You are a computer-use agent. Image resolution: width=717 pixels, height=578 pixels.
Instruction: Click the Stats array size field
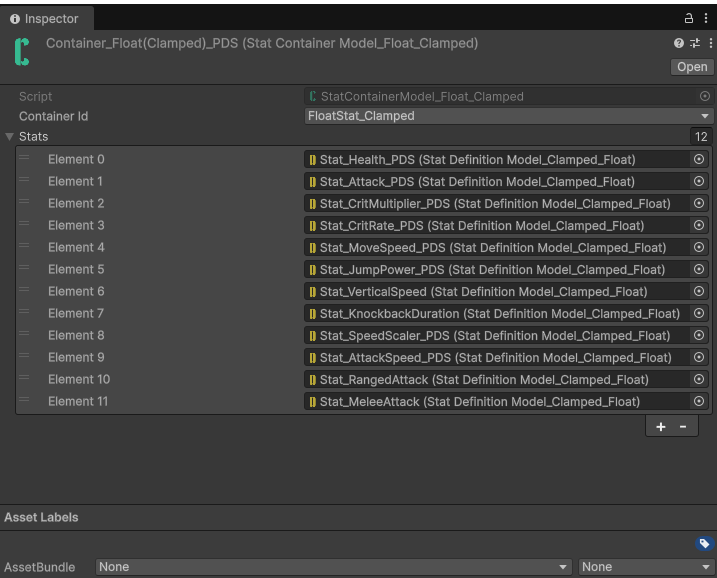(701, 137)
